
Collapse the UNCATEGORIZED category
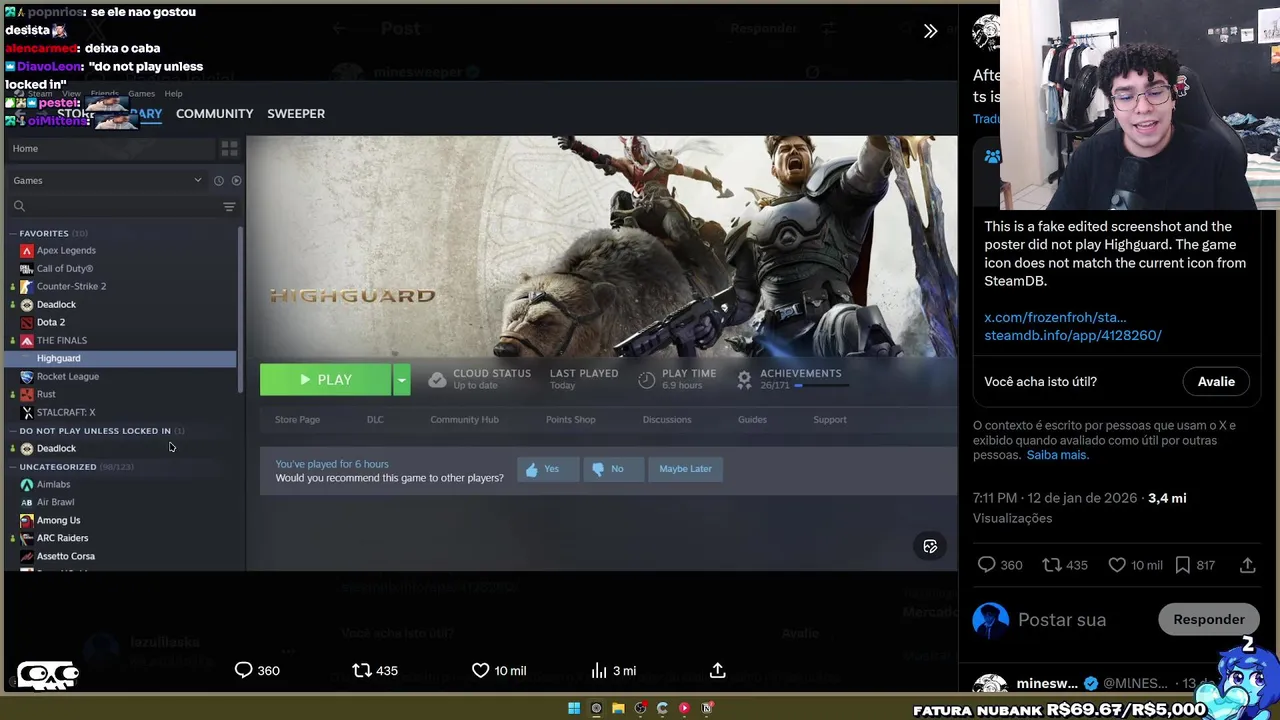(x=12, y=467)
